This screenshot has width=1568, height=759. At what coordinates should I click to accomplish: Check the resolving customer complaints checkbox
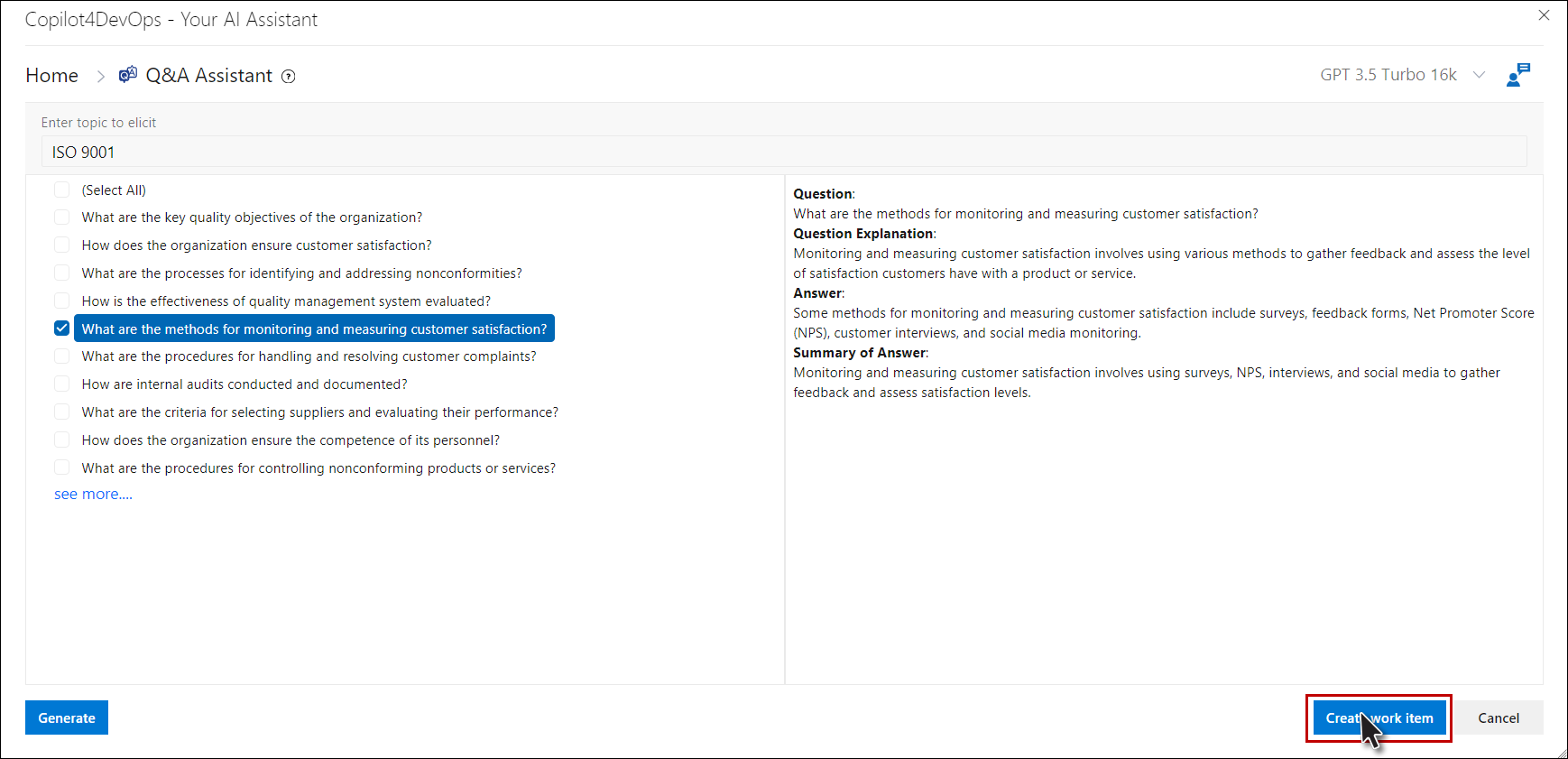(61, 356)
